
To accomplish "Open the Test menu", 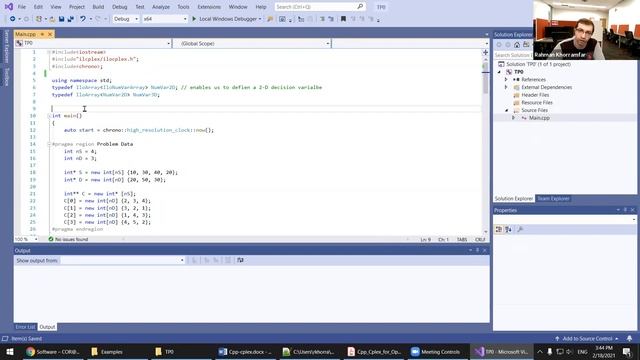I will [140, 7].
